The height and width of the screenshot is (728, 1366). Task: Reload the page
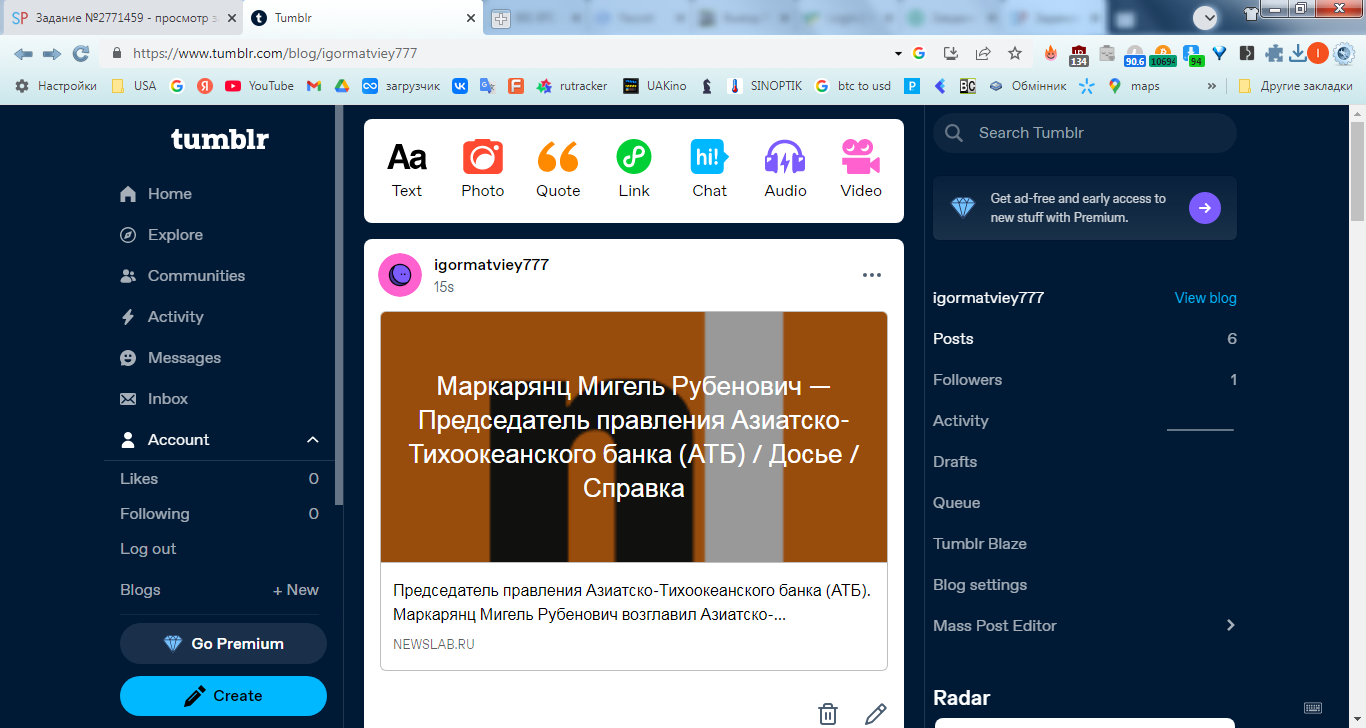point(81,53)
